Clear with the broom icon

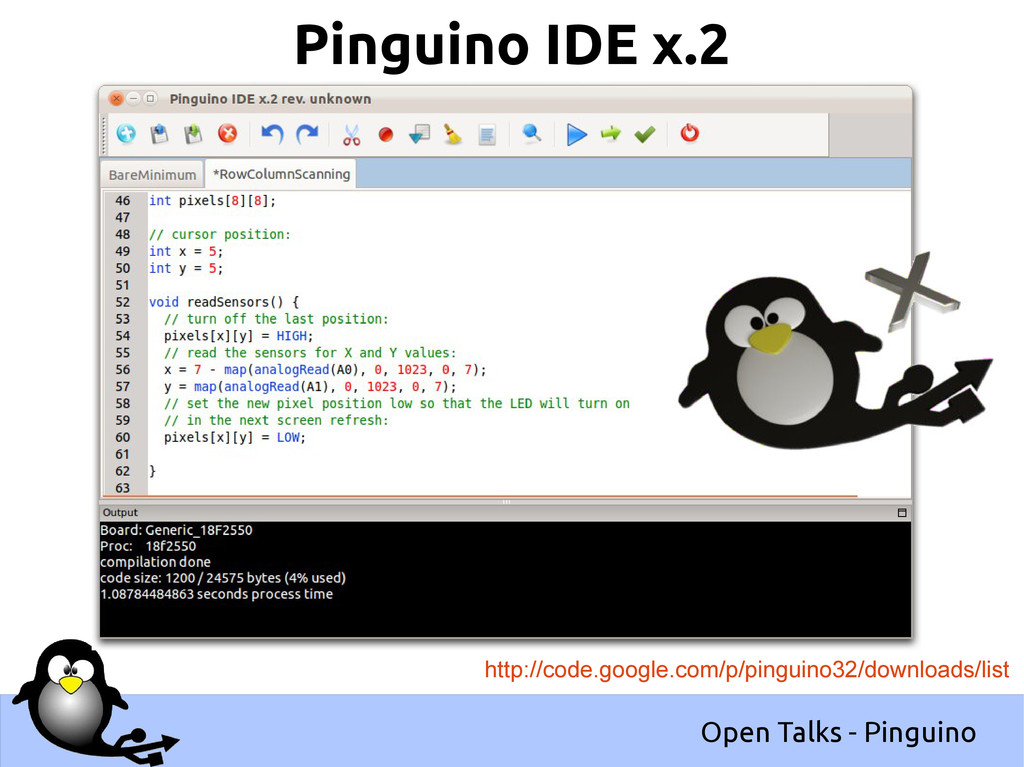453,134
